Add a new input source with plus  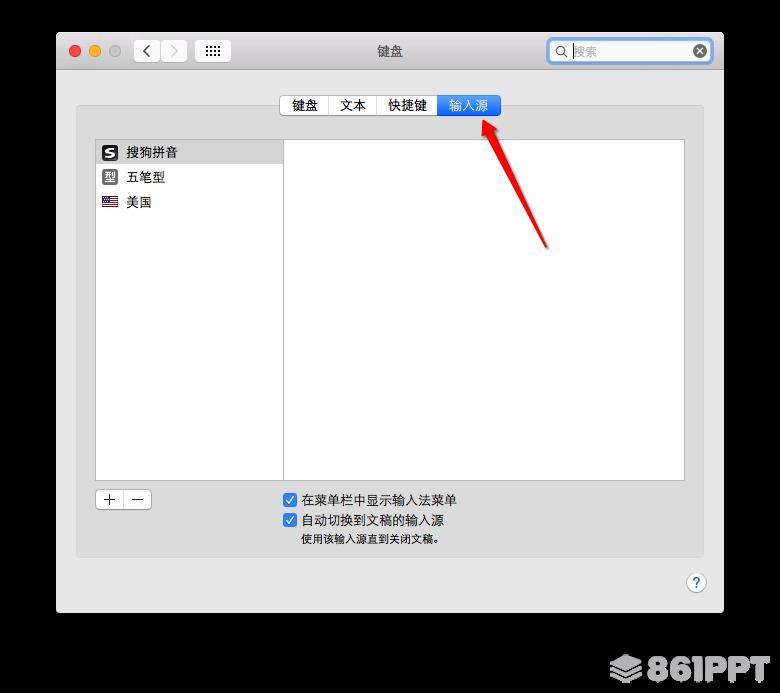coord(109,499)
